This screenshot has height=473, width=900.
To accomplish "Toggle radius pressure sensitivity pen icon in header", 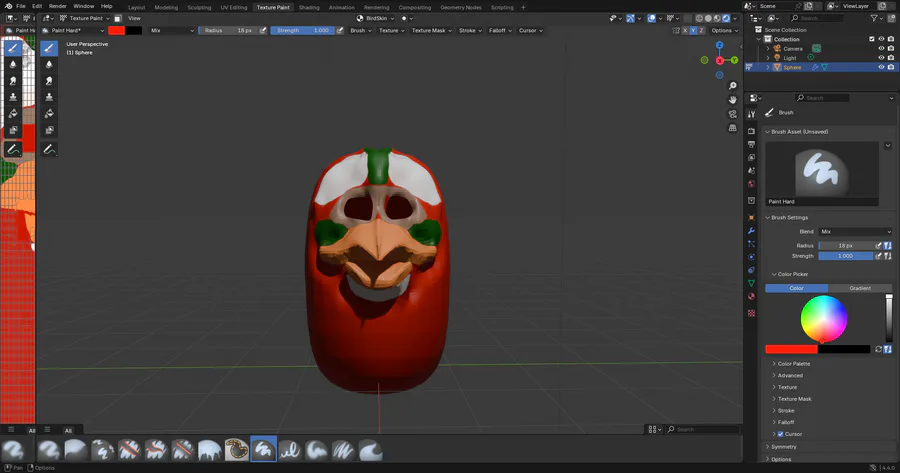I will 263,30.
